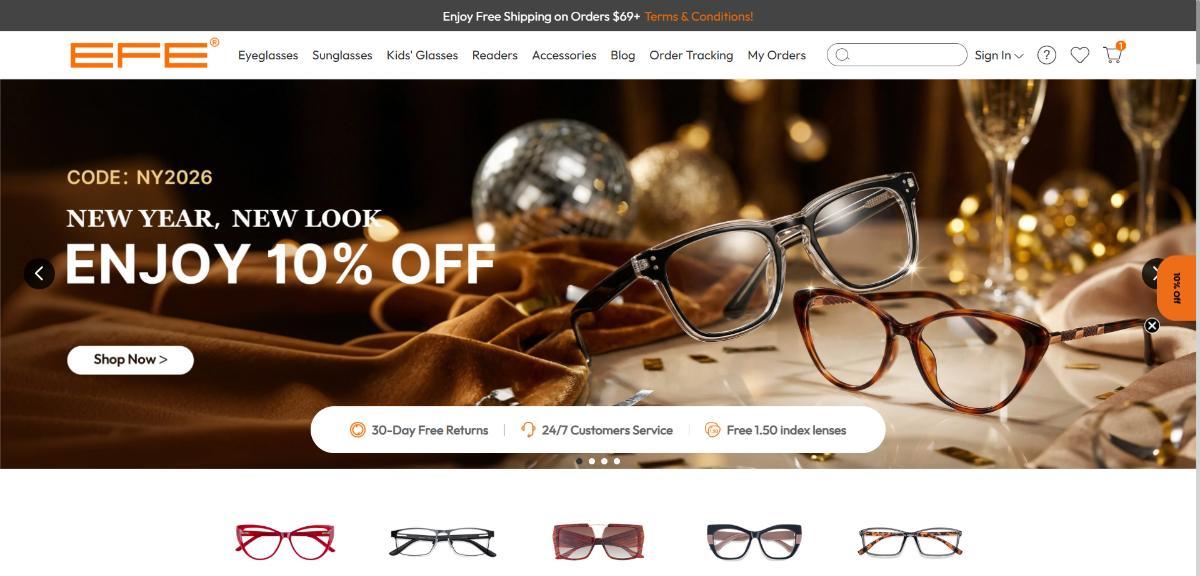The height and width of the screenshot is (576, 1200).
Task: Open the shopping cart icon
Action: click(x=1112, y=55)
